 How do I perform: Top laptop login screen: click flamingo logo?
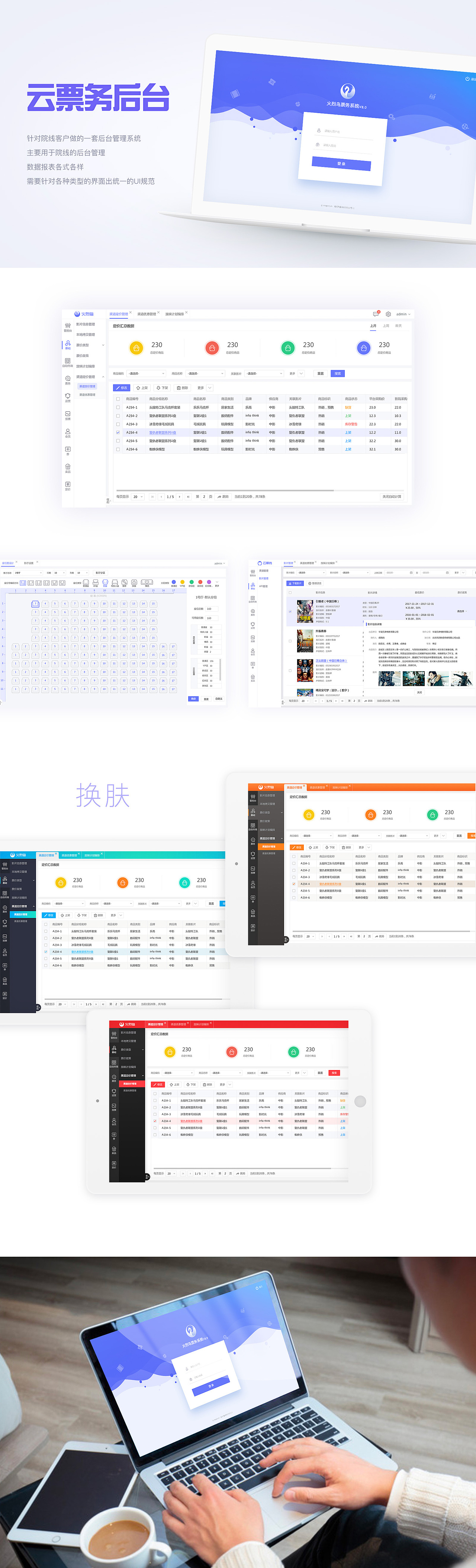coord(348,91)
